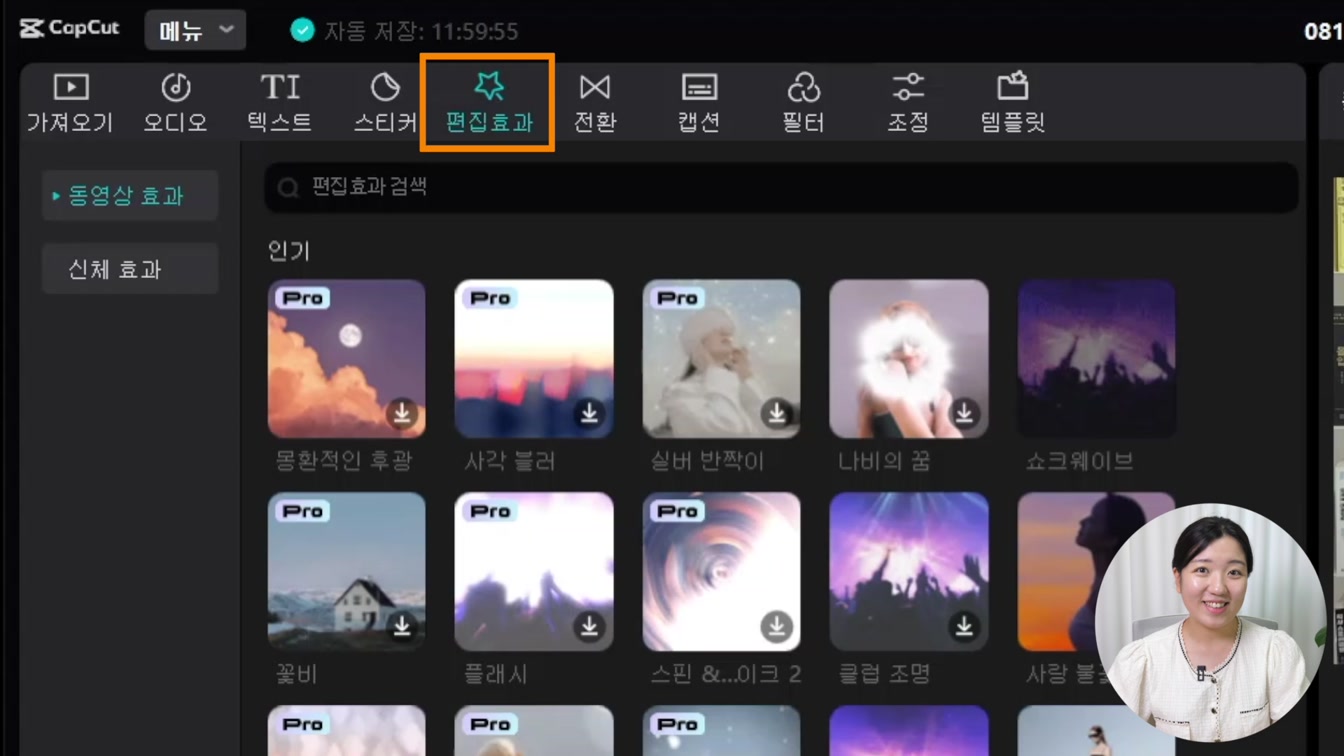1344x756 pixels.
Task: Click the 자동 저장 11:59:55 status text
Action: coord(421,31)
